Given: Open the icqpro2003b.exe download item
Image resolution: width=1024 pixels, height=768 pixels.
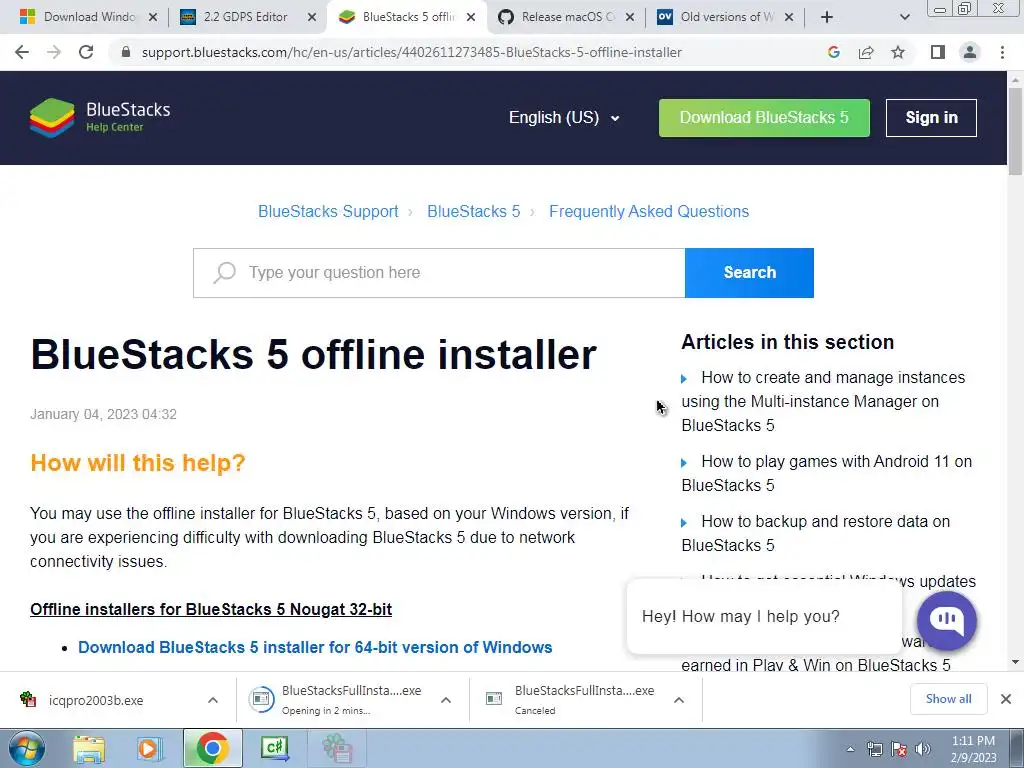Looking at the screenshot, I should point(98,700).
